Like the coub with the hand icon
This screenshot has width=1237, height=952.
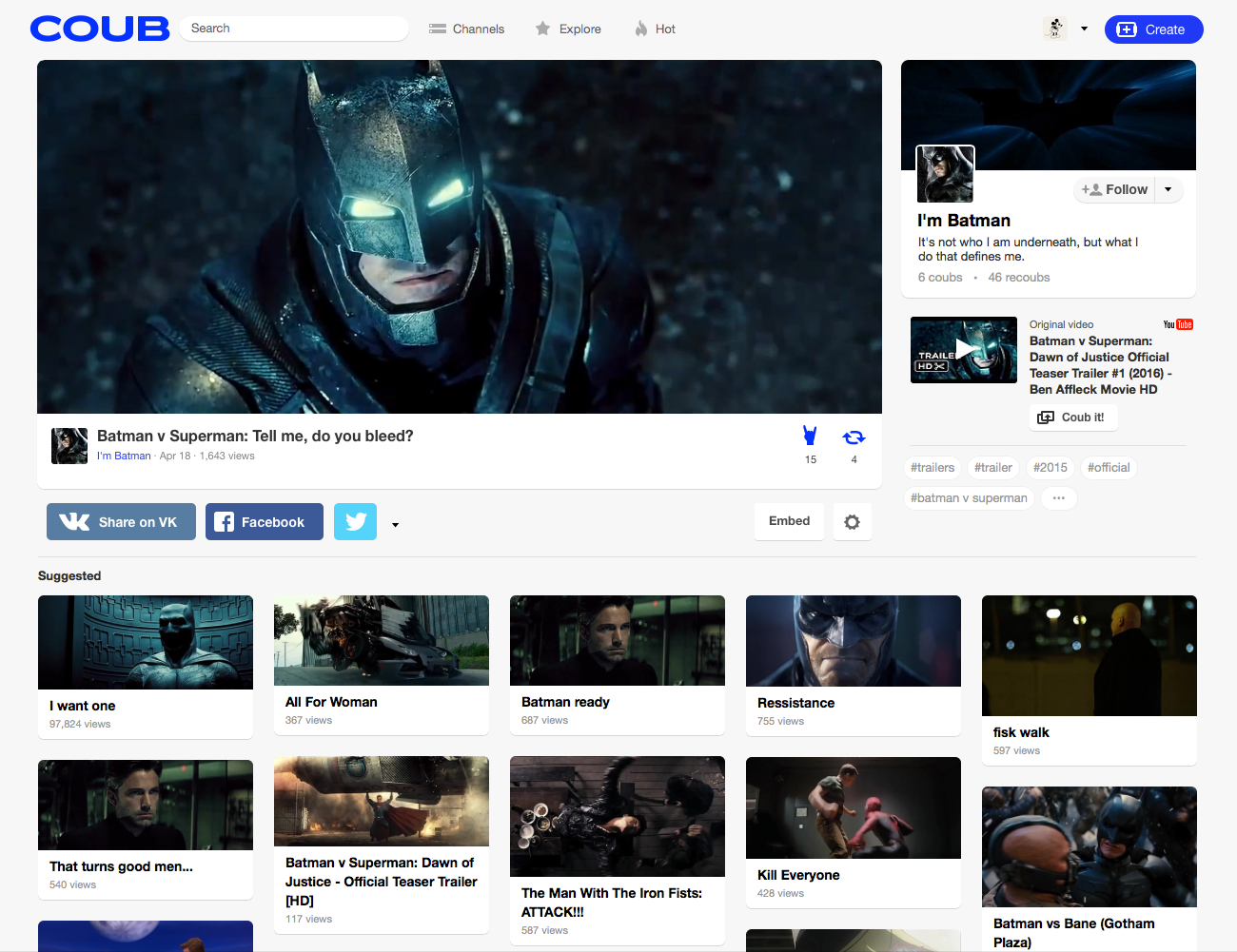pyautogui.click(x=810, y=436)
